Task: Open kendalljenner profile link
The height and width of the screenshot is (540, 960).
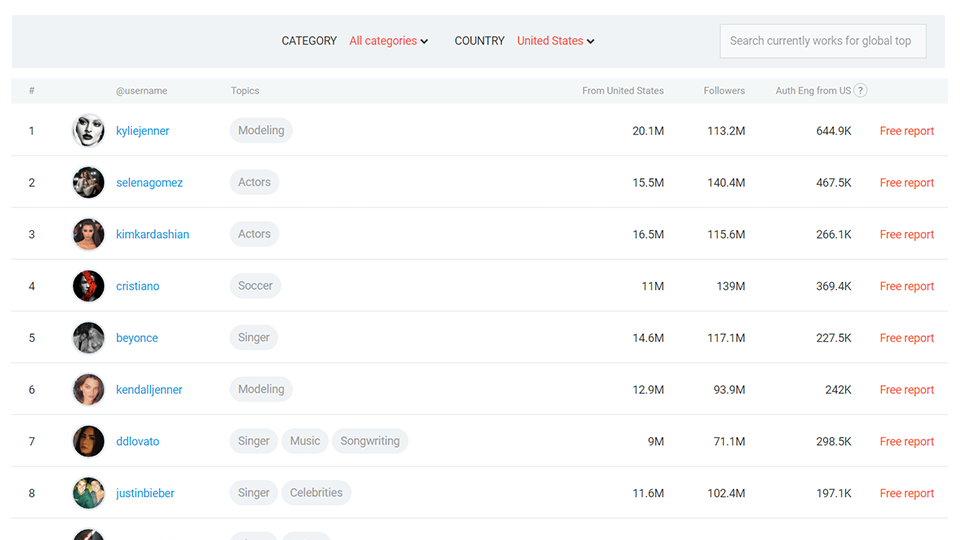Action: (149, 389)
